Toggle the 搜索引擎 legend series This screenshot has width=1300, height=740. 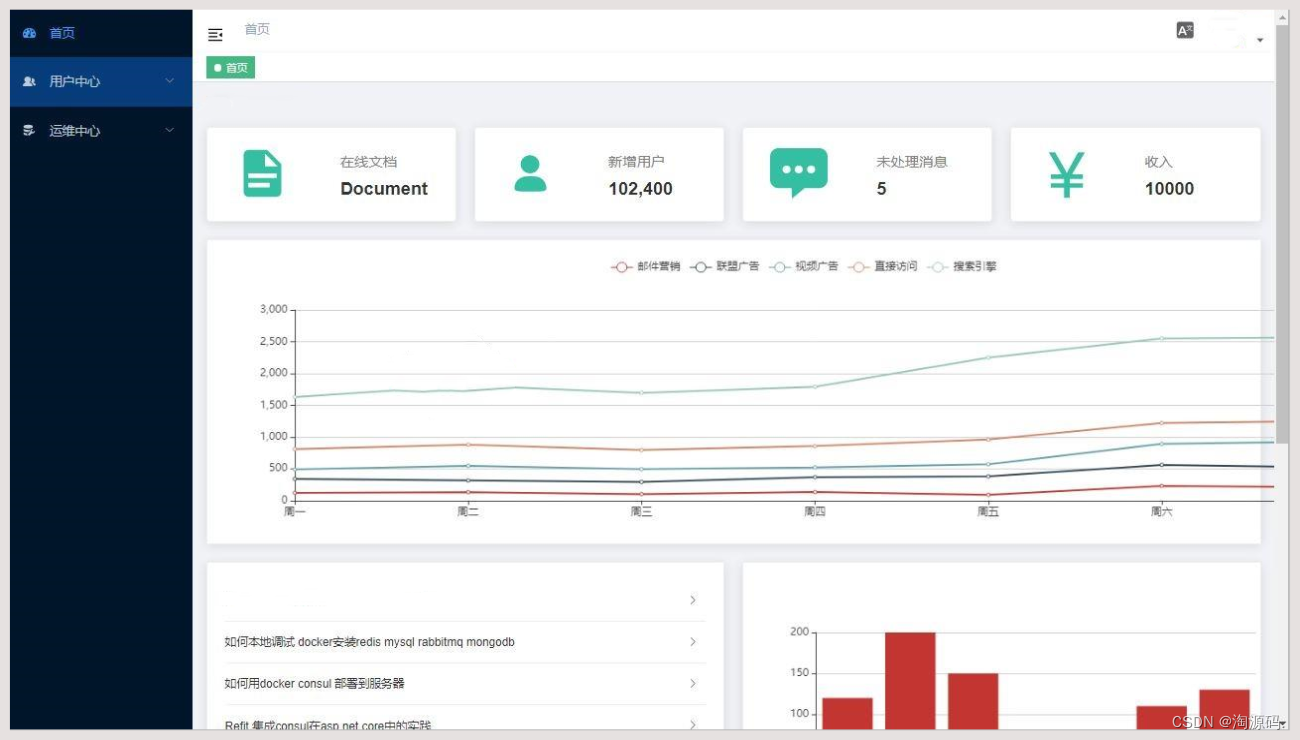point(962,267)
